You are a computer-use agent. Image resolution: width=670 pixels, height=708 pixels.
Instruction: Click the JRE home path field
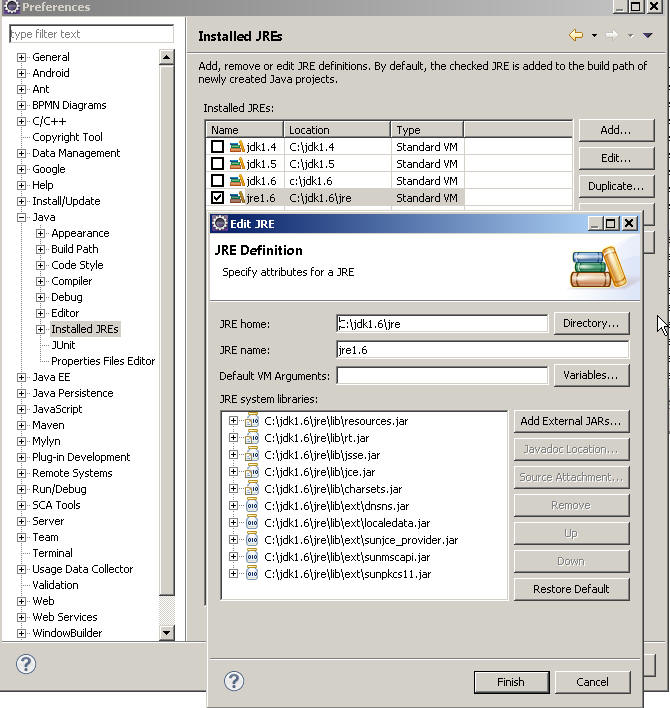442,324
